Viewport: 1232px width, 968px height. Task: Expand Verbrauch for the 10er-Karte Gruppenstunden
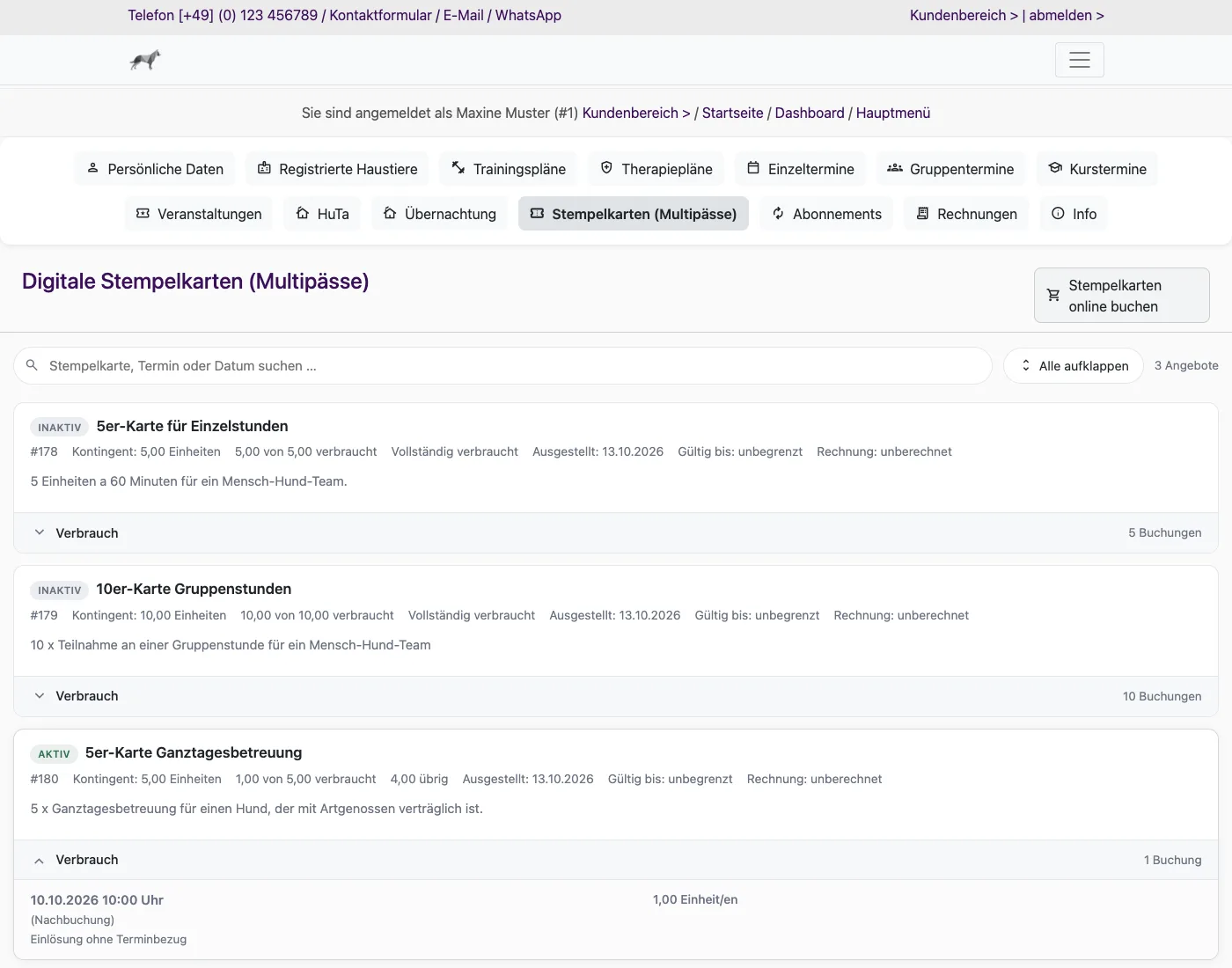pyautogui.click(x=616, y=696)
